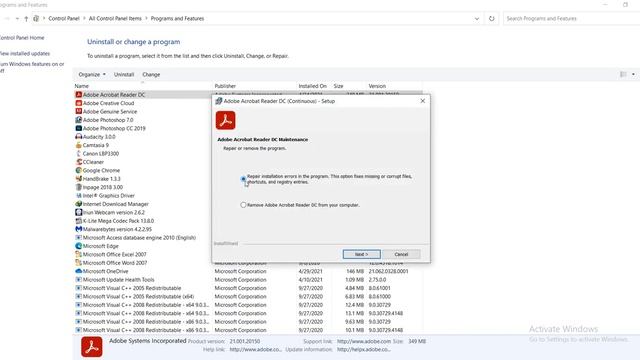Click the refresh icon beside address bar
The height and width of the screenshot is (360, 640).
[x=491, y=18]
